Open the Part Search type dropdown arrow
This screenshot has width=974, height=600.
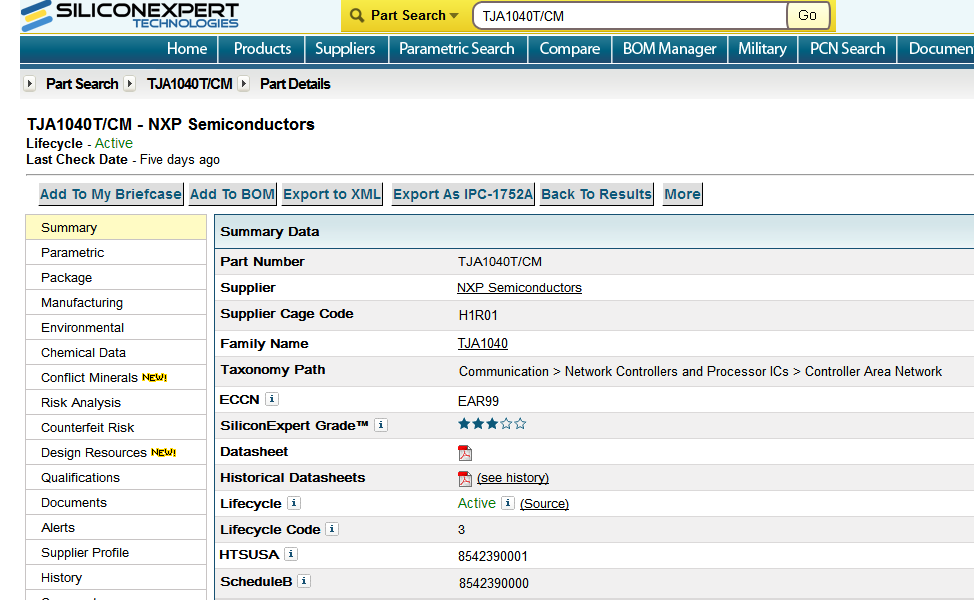[454, 16]
